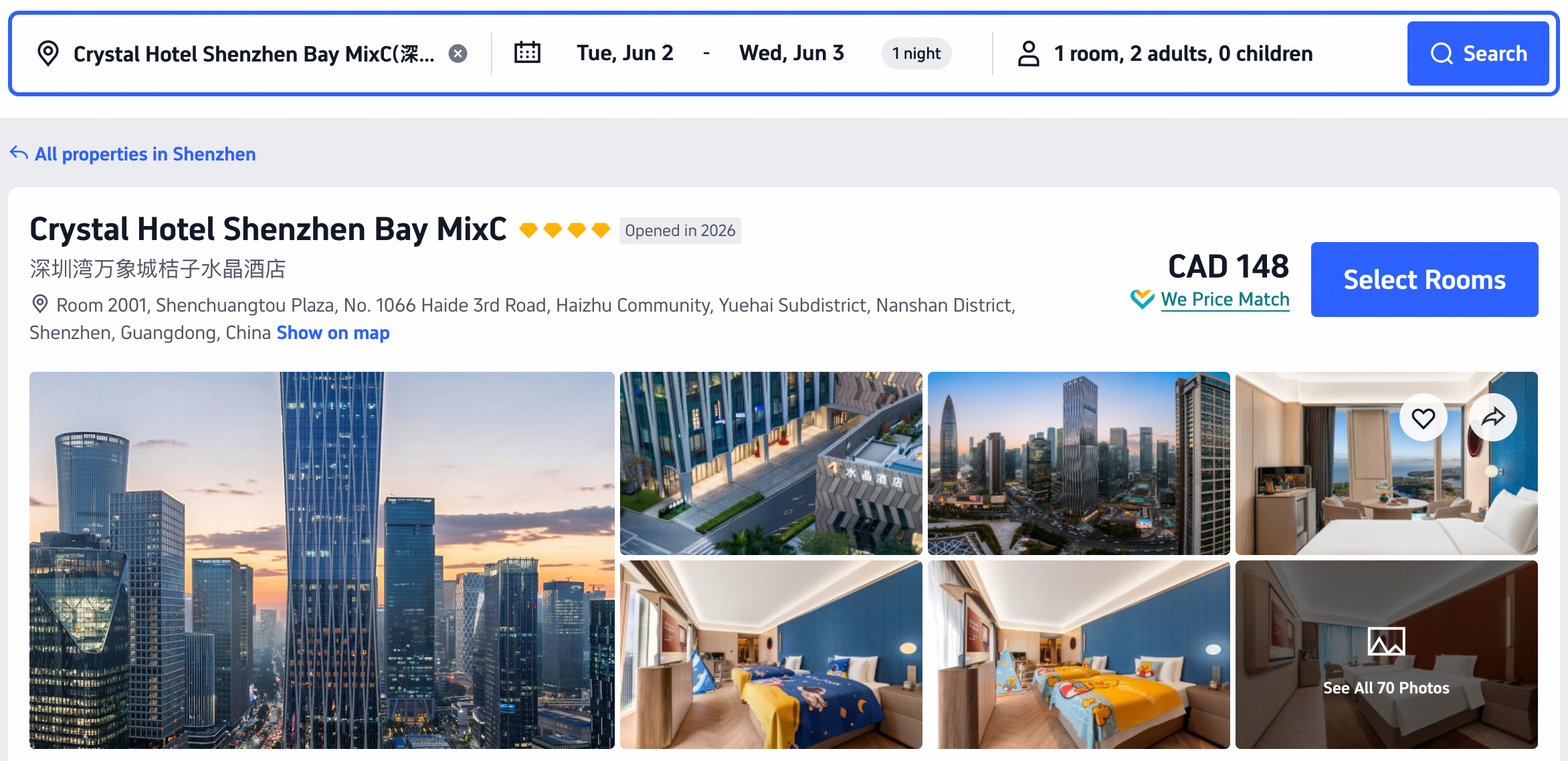
Task: Open the Show on map link
Action: 333,333
